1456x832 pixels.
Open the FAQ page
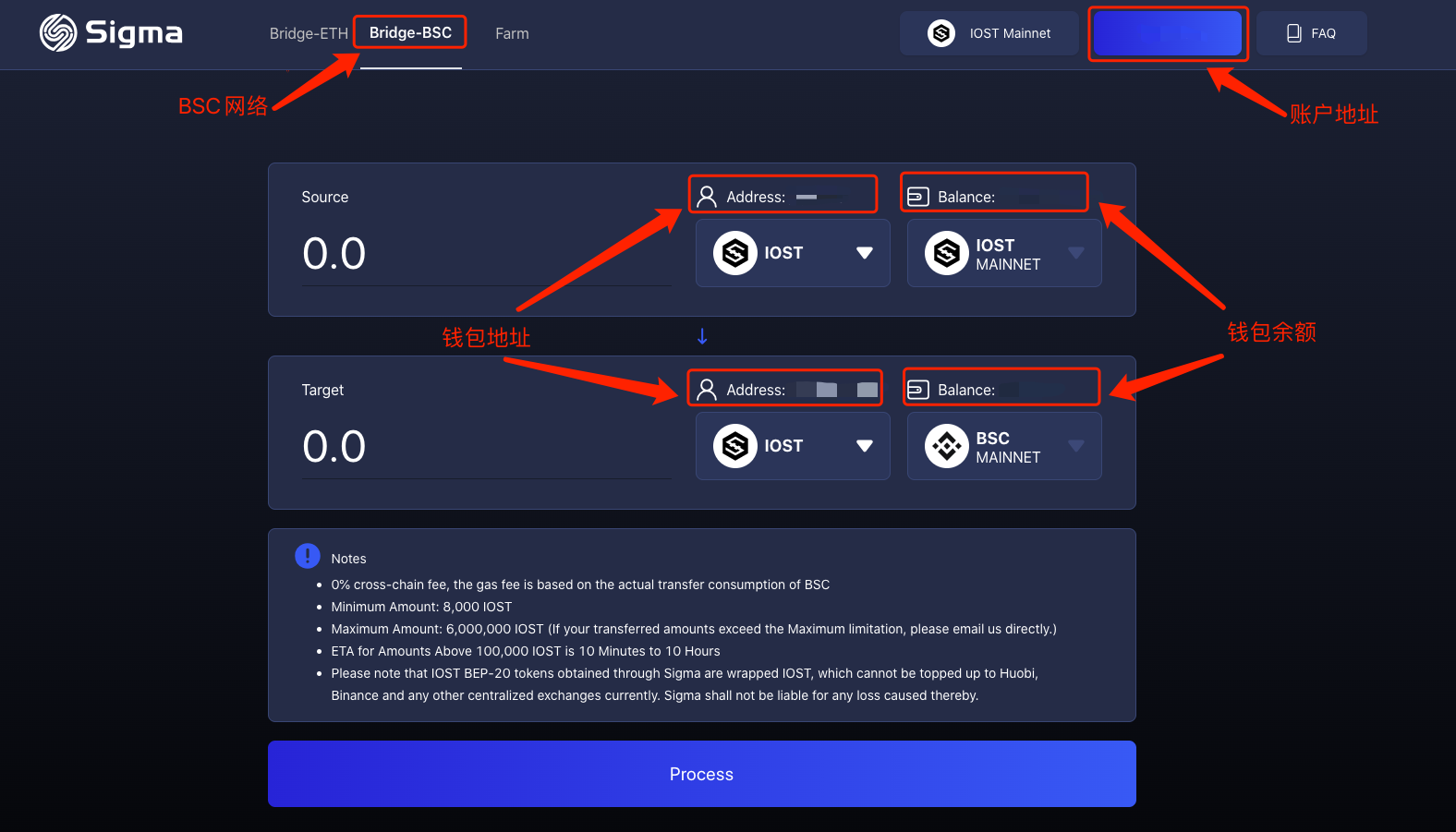1312,33
